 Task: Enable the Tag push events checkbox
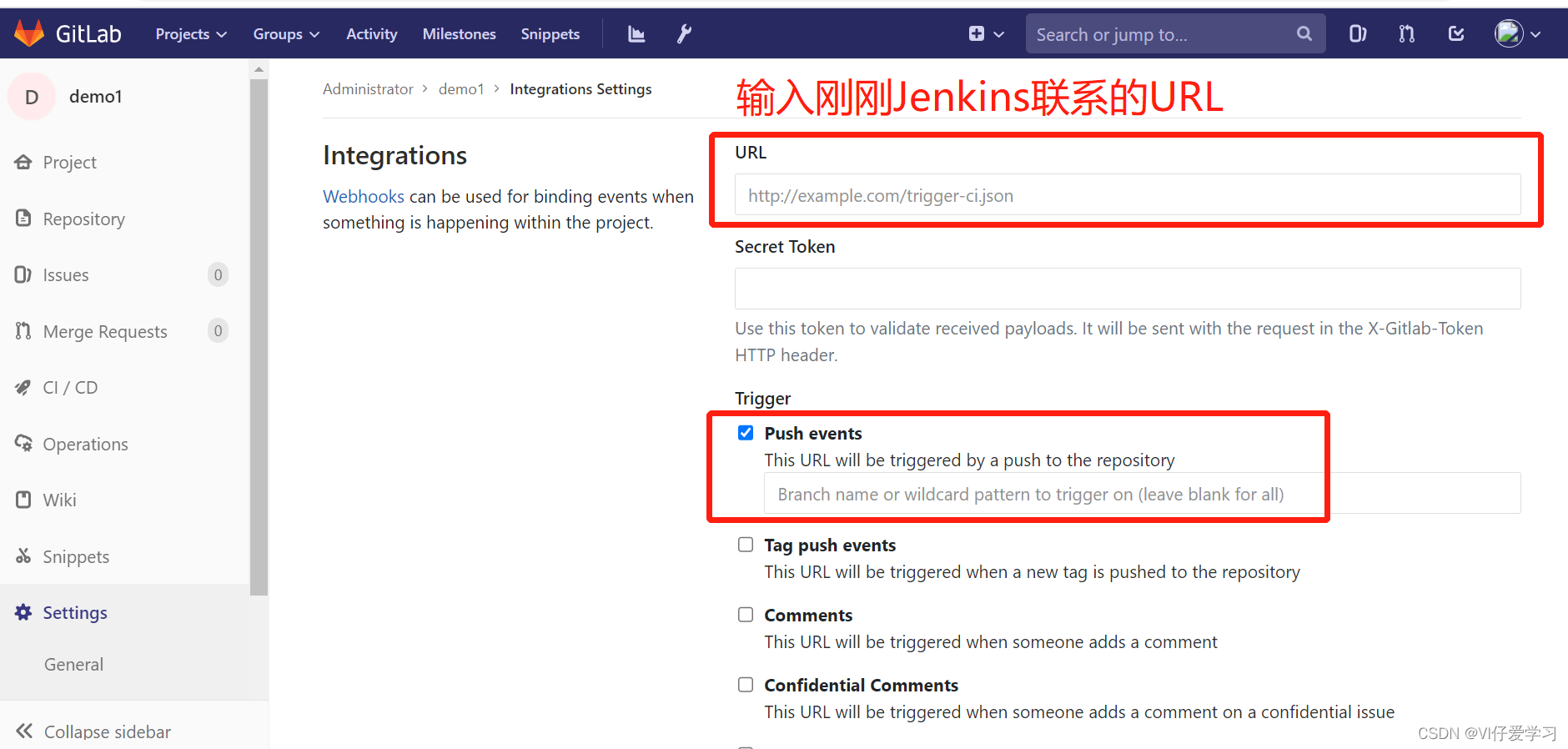[746, 545]
